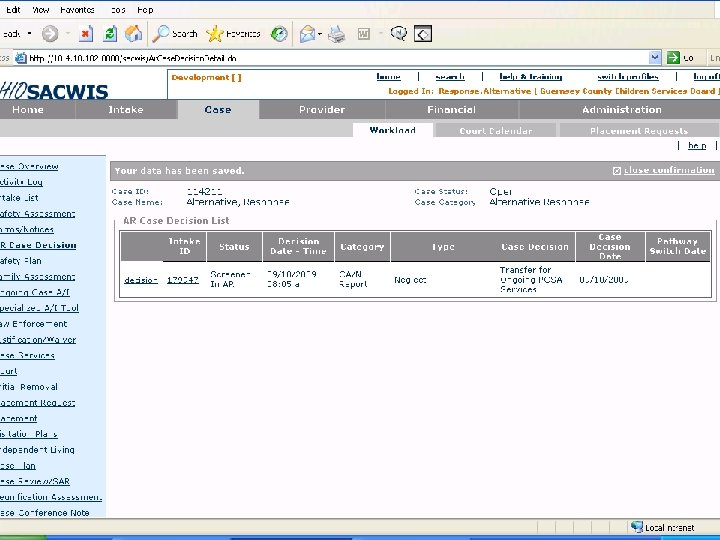Open the Edit menu

[13, 10]
